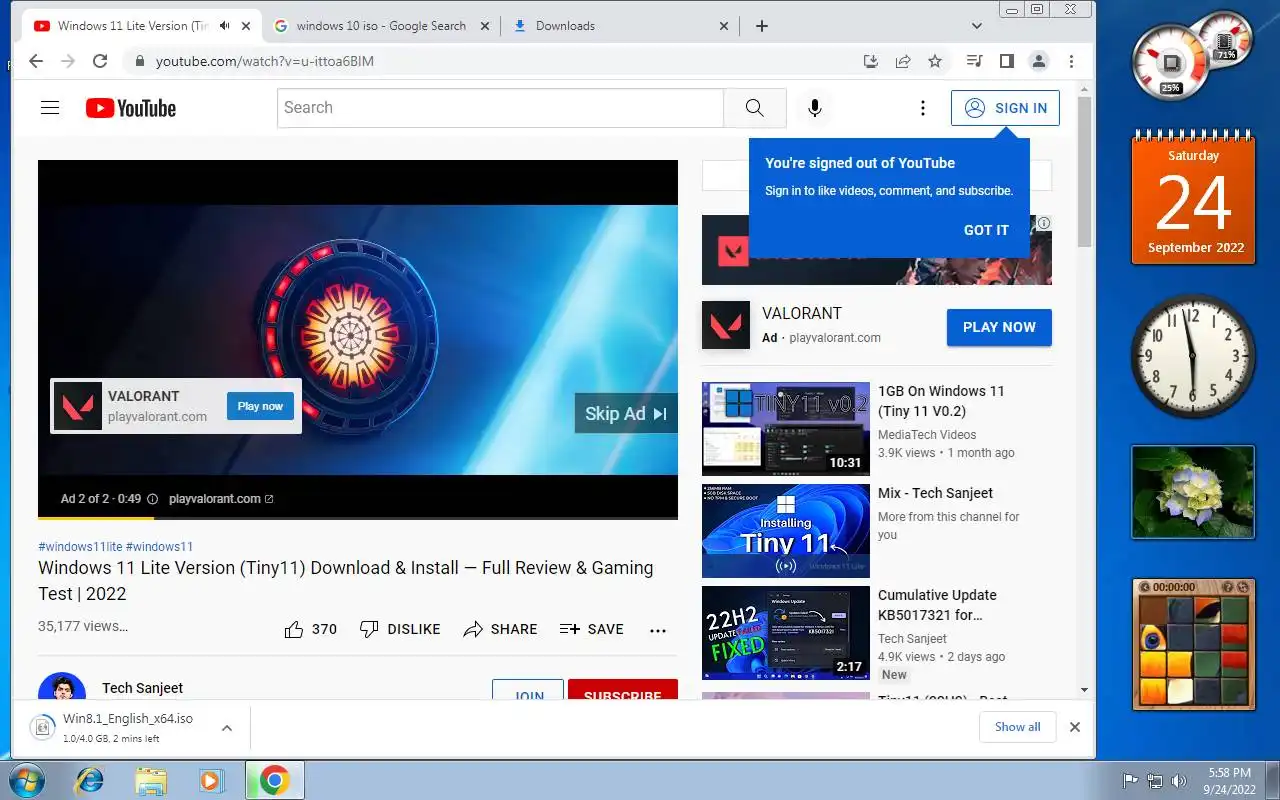This screenshot has height=800, width=1280.
Task: Save the video to a playlist
Action: pos(592,629)
